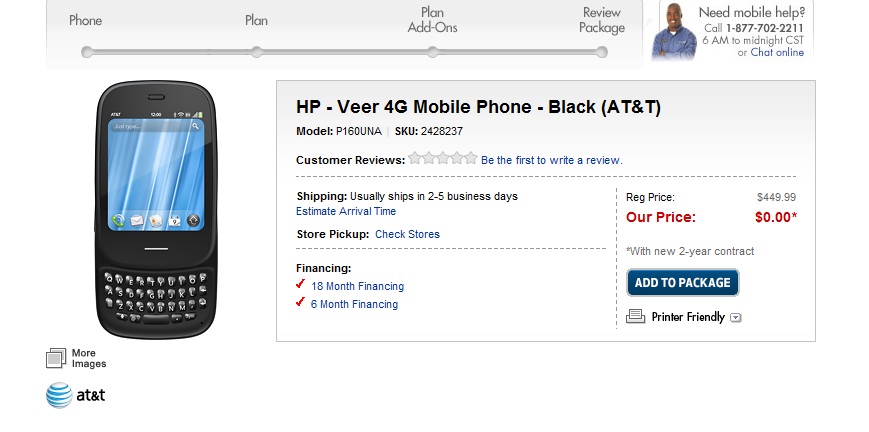Open the Estimate Arrival Time link

(x=346, y=212)
